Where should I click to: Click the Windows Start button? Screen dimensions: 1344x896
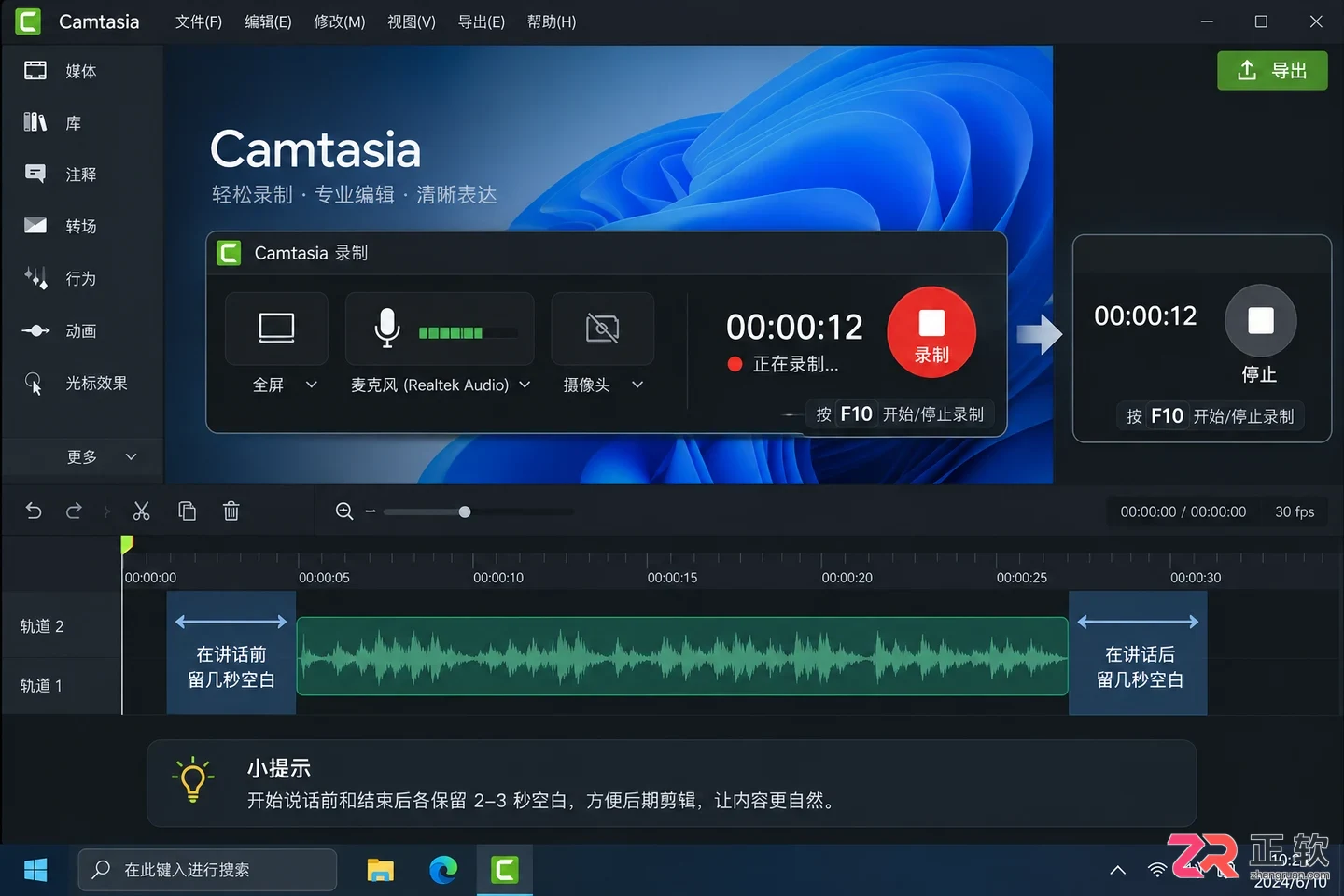(35, 870)
